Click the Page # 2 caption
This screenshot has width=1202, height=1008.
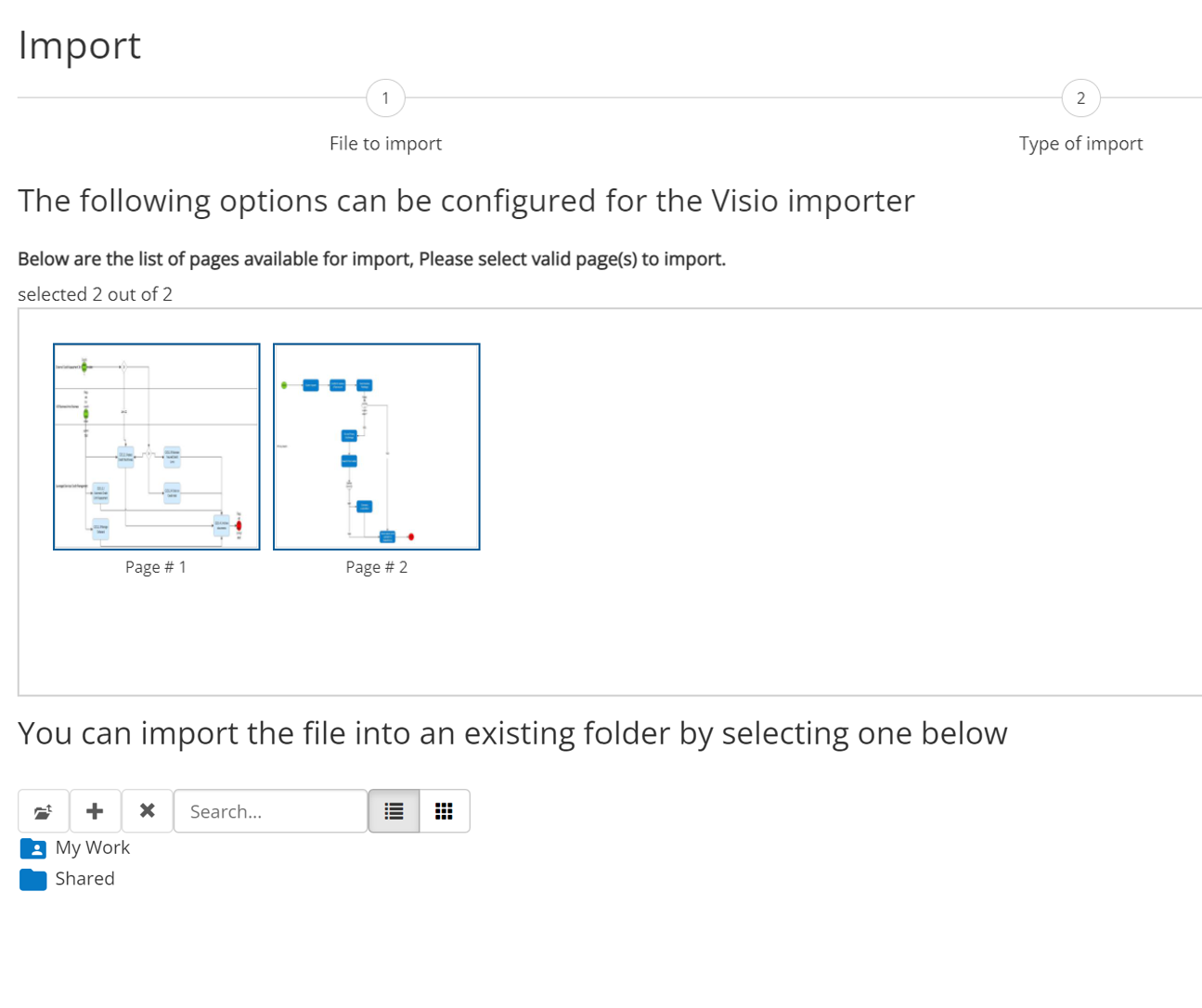point(376,567)
